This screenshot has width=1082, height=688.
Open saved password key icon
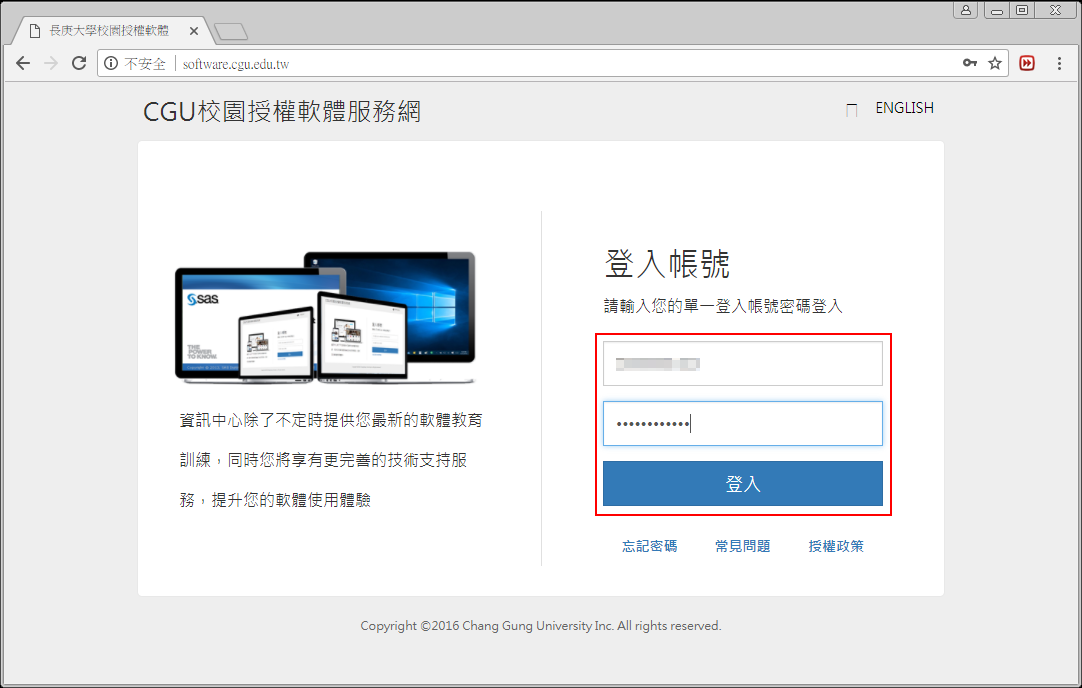[x=969, y=63]
